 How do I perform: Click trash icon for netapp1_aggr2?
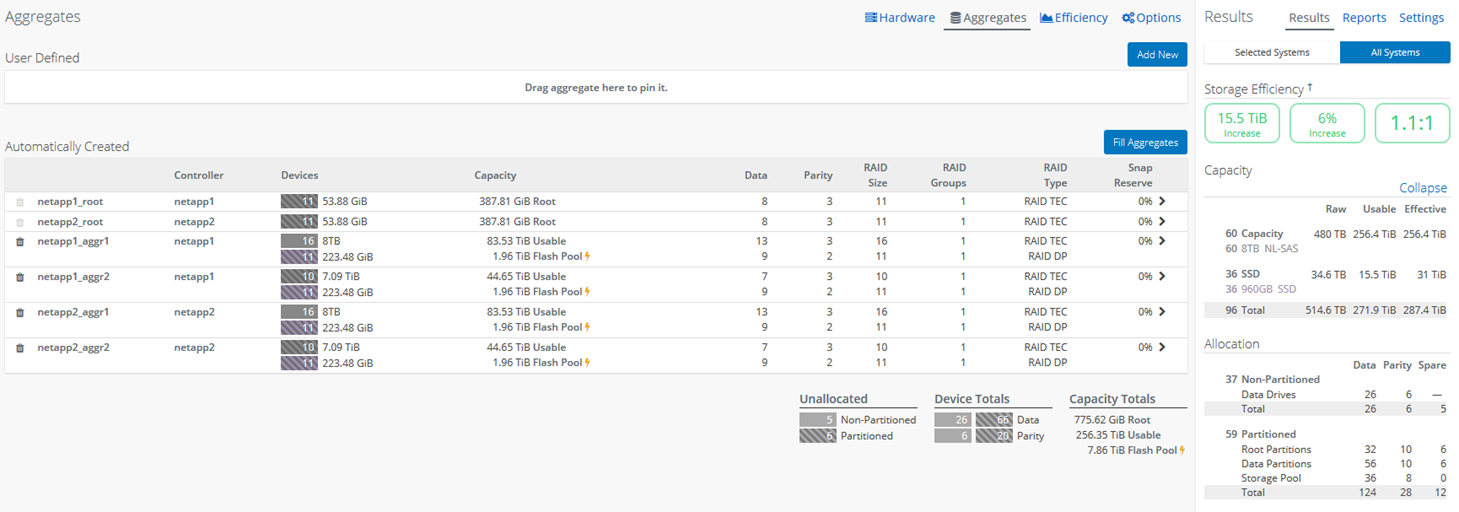(x=20, y=277)
